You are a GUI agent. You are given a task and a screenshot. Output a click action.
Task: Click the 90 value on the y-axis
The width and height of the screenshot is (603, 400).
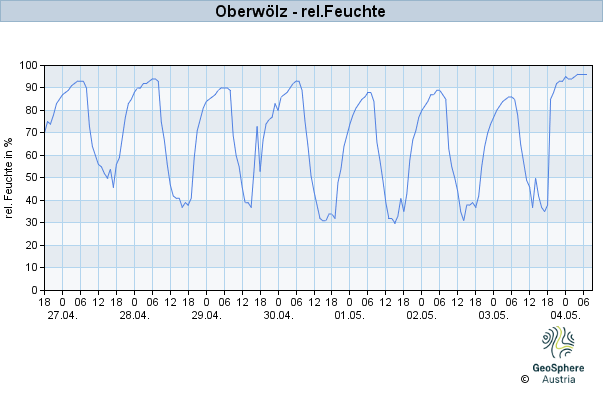[x=32, y=88]
